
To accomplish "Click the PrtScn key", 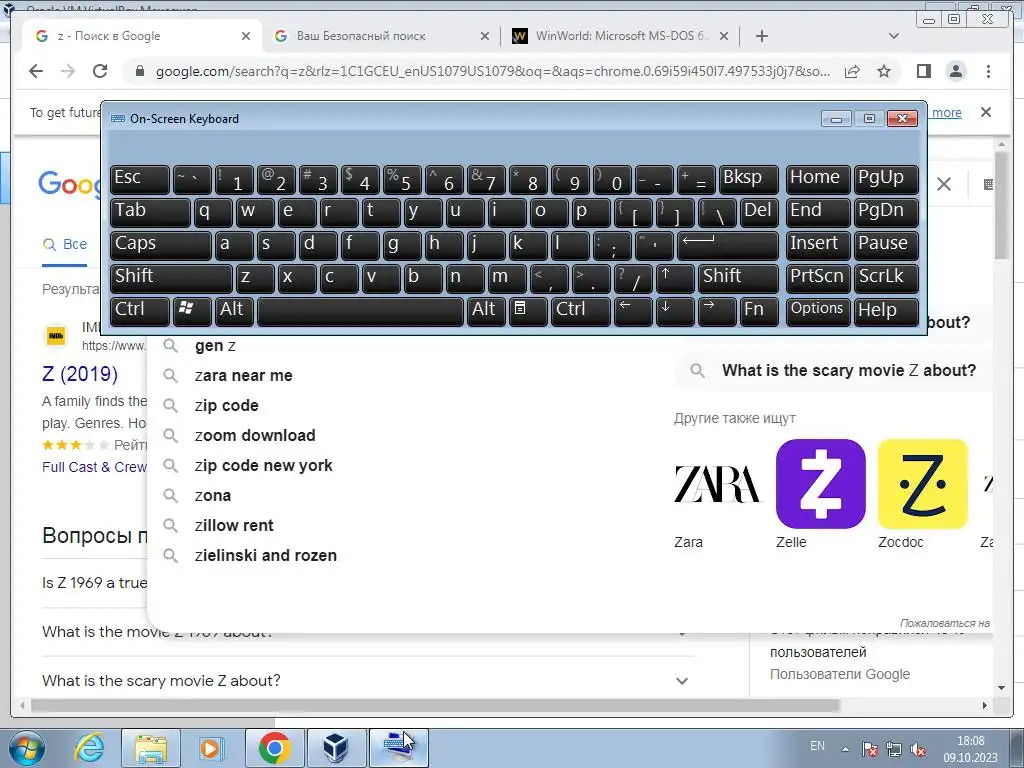I will pyautogui.click(x=818, y=278).
